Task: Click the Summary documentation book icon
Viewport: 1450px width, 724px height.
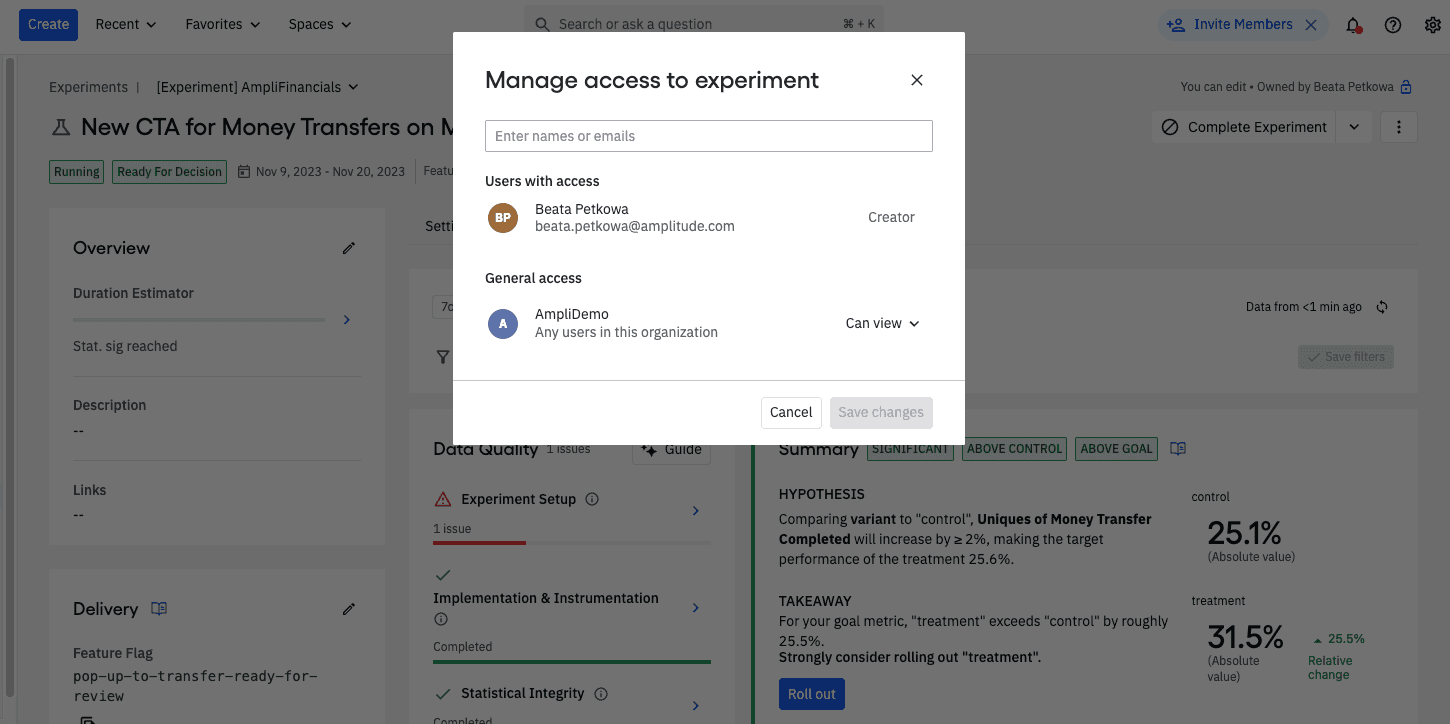Action: (1178, 449)
